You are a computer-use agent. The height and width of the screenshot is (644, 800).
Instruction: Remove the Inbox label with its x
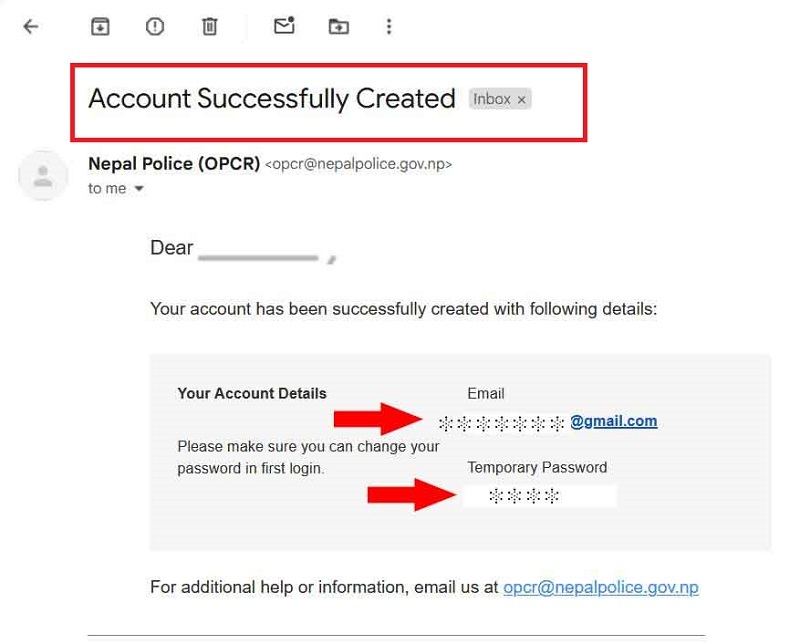point(521,100)
